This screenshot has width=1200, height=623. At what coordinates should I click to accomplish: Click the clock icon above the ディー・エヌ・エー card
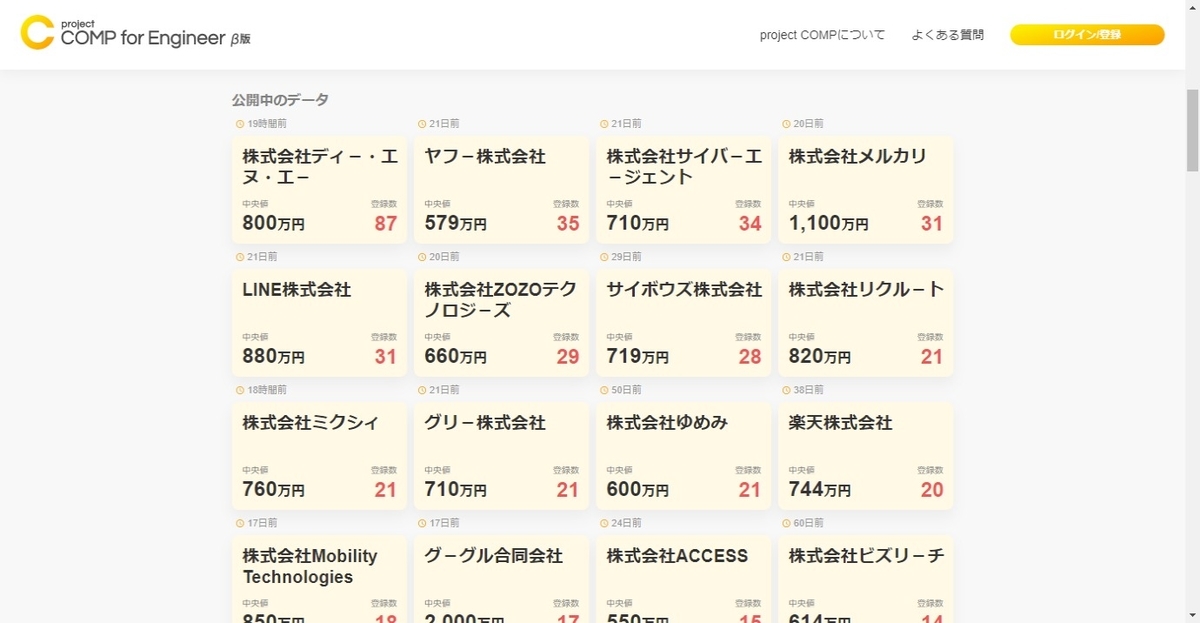(240, 124)
